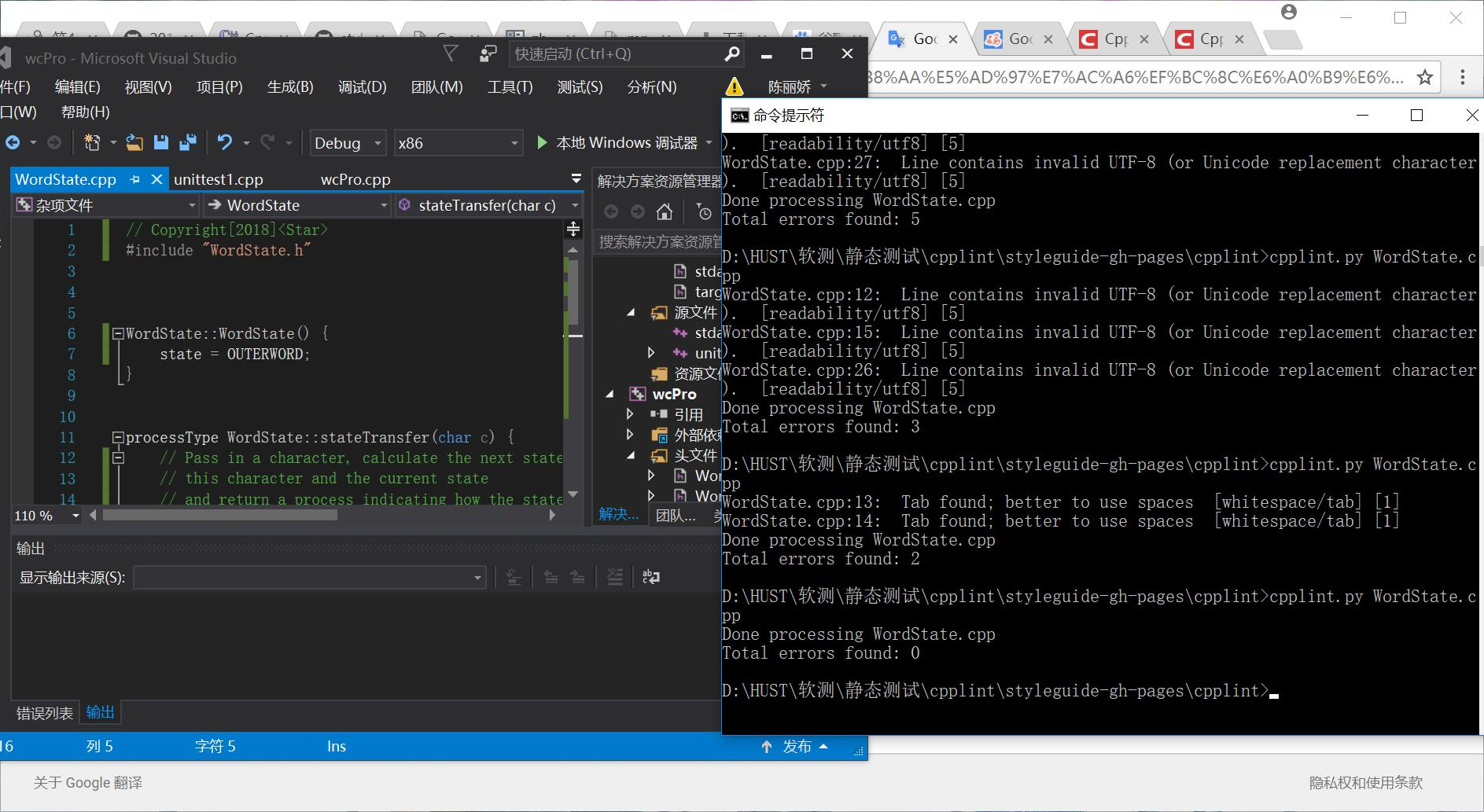Collapse the wcPro project tree node

tap(610, 394)
